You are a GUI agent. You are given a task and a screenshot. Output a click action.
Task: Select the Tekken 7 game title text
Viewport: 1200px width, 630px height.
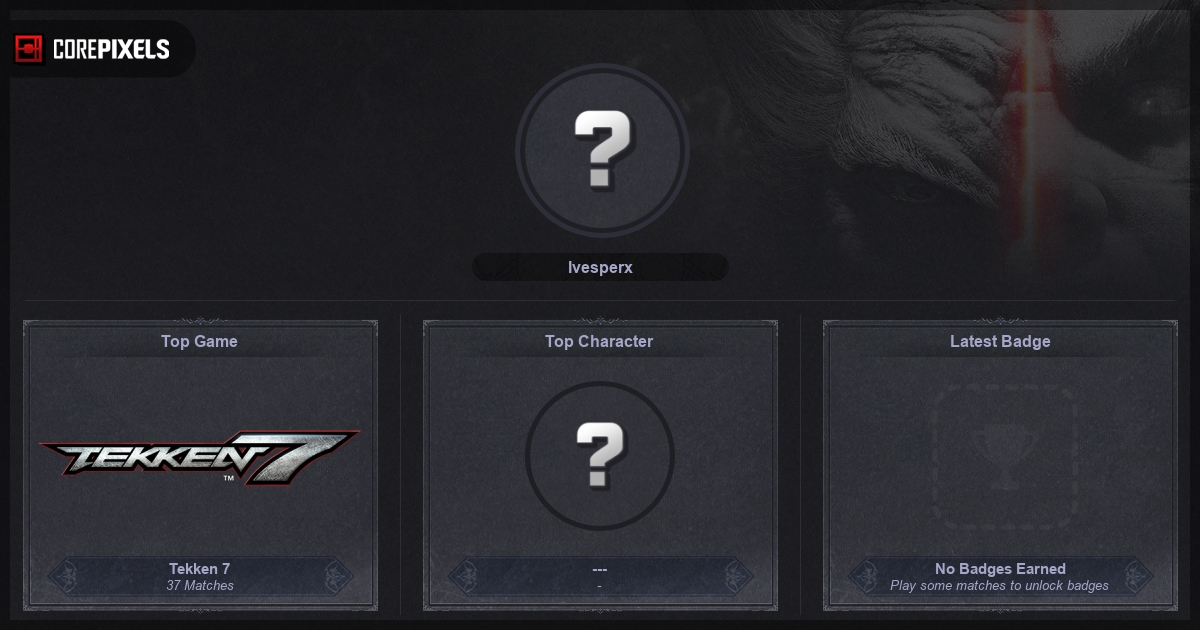coord(200,569)
